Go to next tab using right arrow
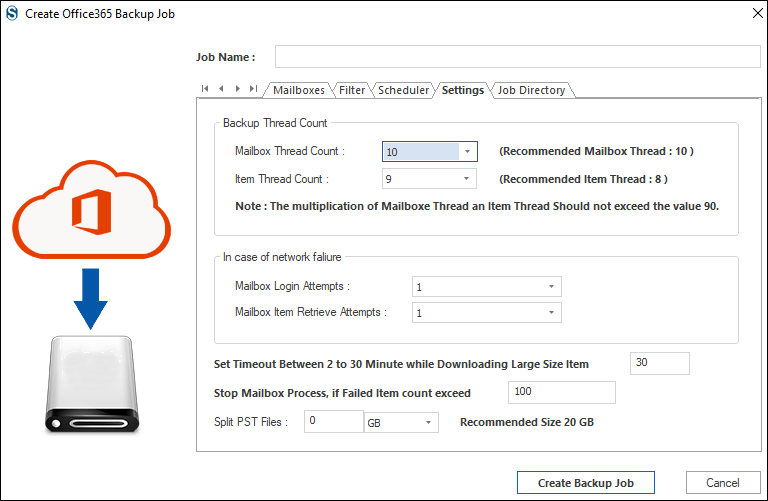Viewport: 768px width, 501px height. [238, 89]
